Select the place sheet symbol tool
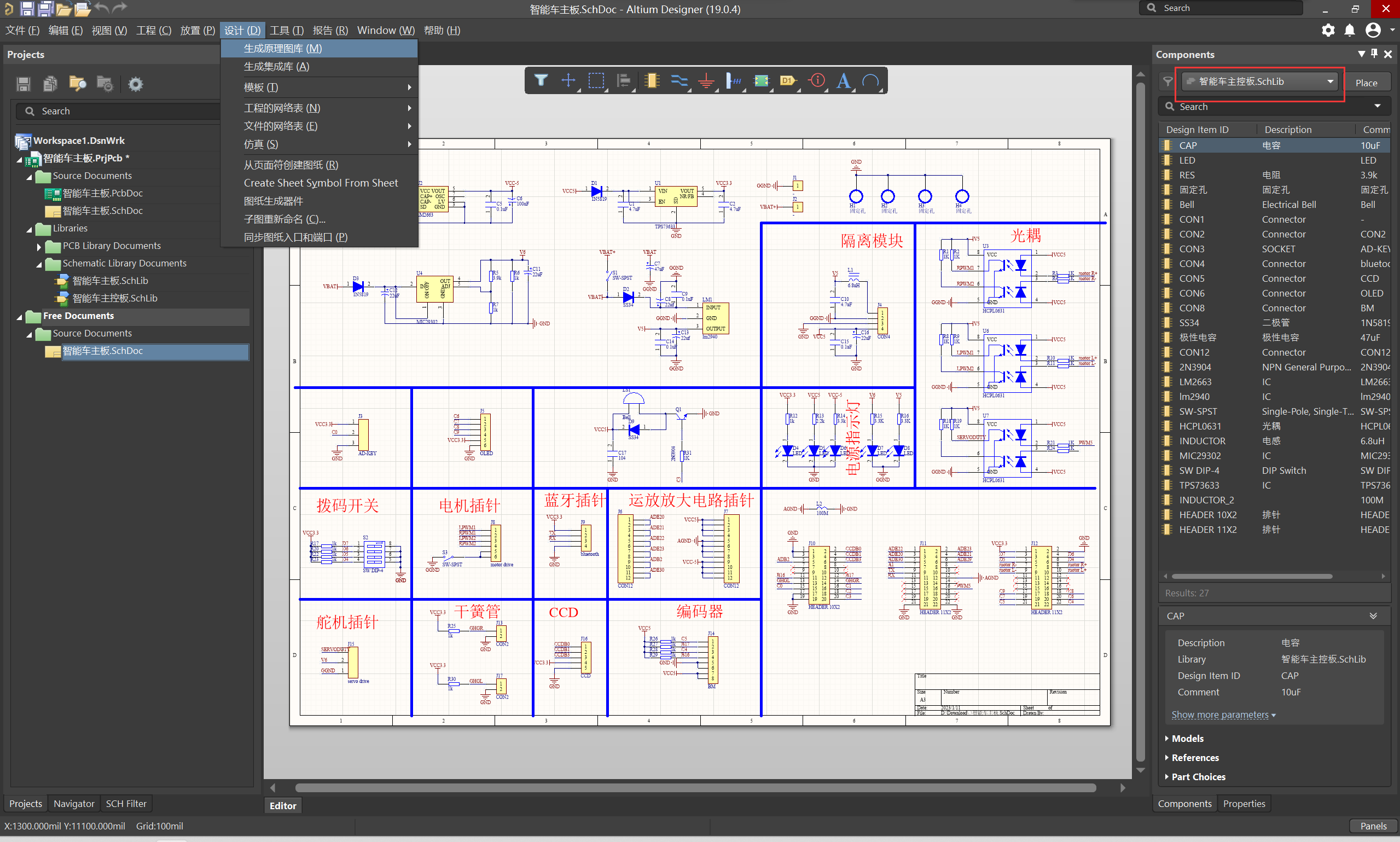Viewport: 1400px width, 842px height. pyautogui.click(x=762, y=80)
